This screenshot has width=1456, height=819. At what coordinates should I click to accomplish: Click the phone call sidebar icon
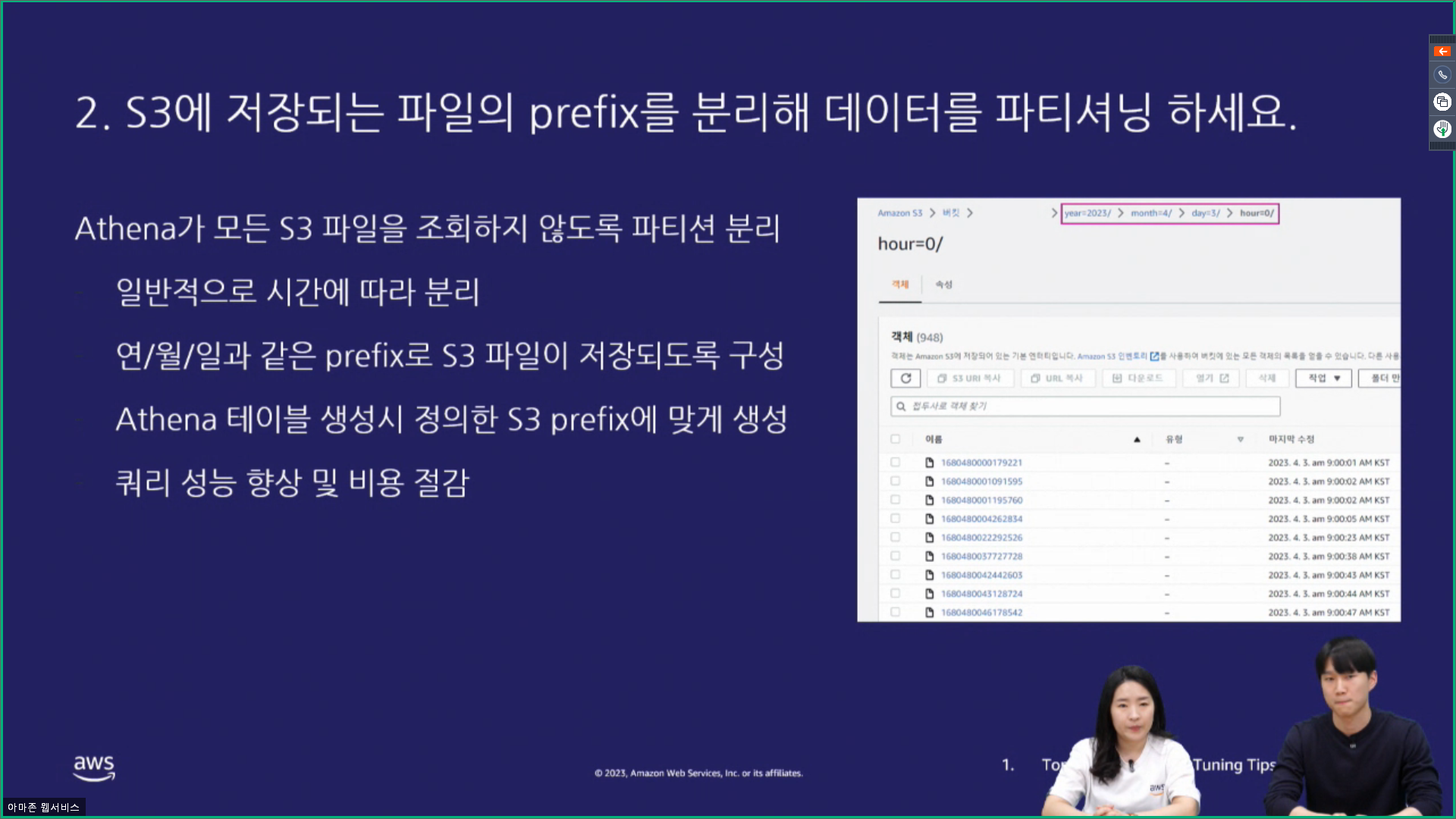tap(1442, 74)
